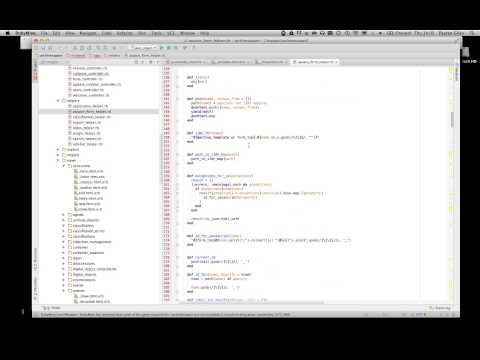The width and height of the screenshot is (480, 360).
Task: Open the VCS menu
Action: (x=171, y=33)
